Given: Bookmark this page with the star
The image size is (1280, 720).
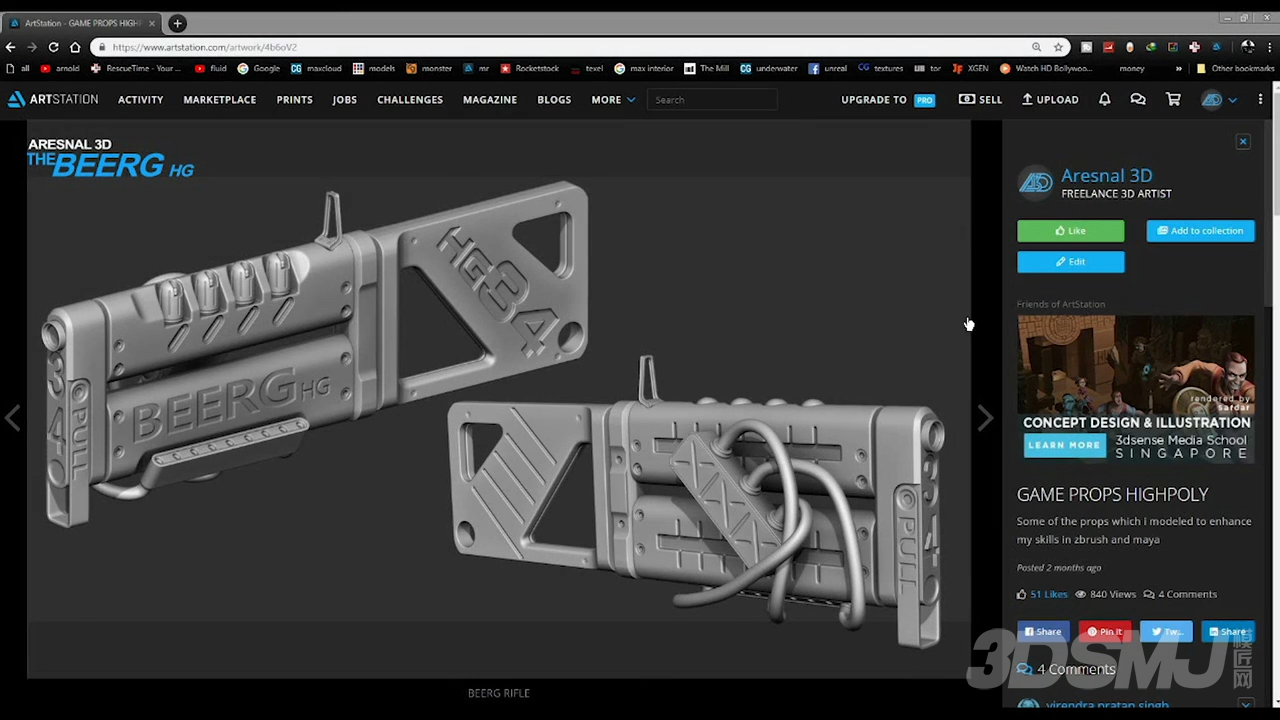Looking at the screenshot, I should pos(1058,47).
